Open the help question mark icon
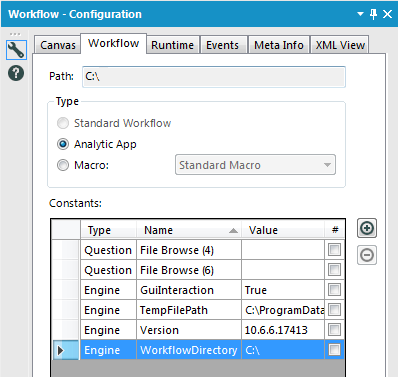Viewport: 398px width, 377px height. pyautogui.click(x=16, y=73)
